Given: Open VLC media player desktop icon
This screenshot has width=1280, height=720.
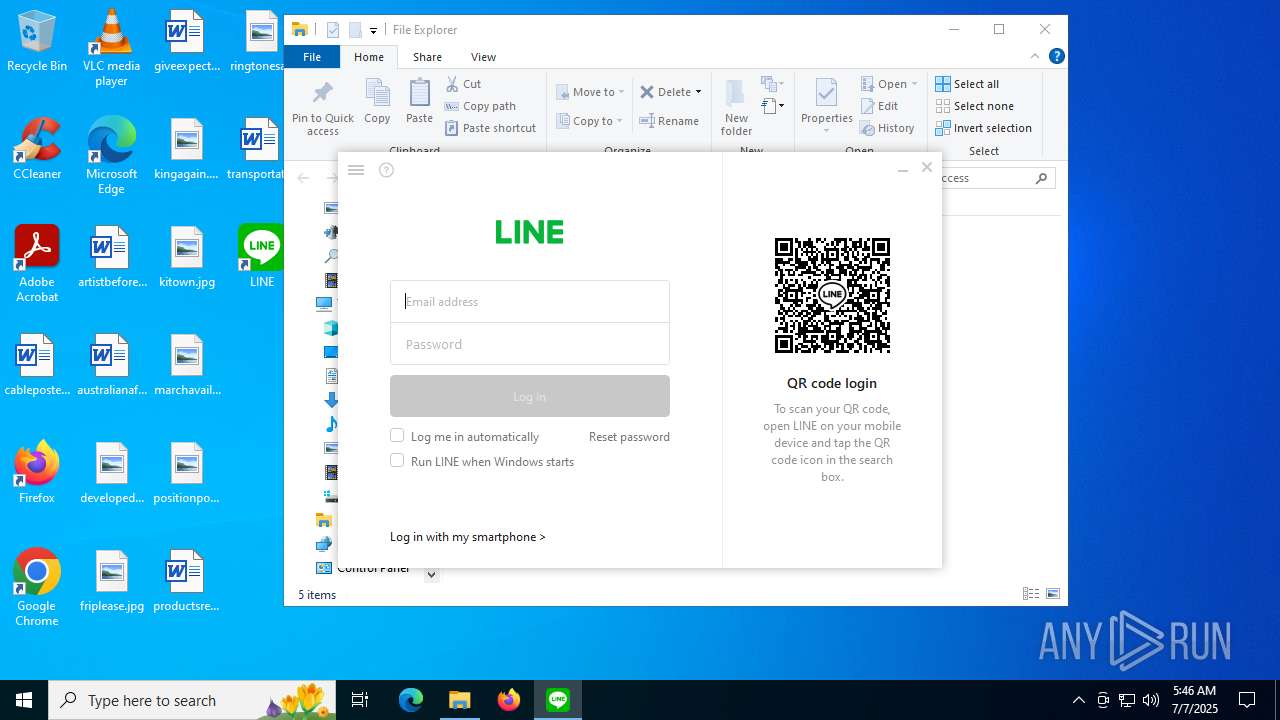Looking at the screenshot, I should 111,48.
